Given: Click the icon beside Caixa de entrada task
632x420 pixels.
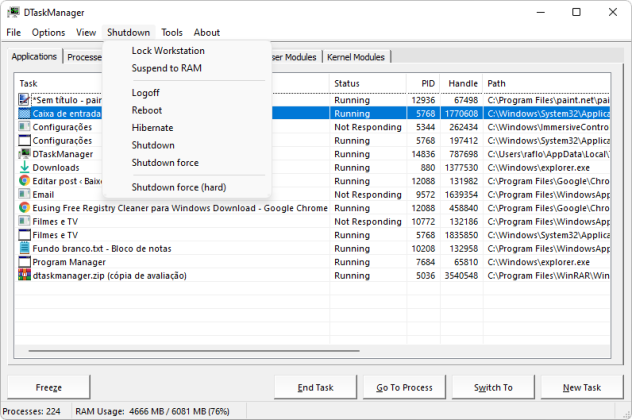Looking at the screenshot, I should pyautogui.click(x=24, y=113).
